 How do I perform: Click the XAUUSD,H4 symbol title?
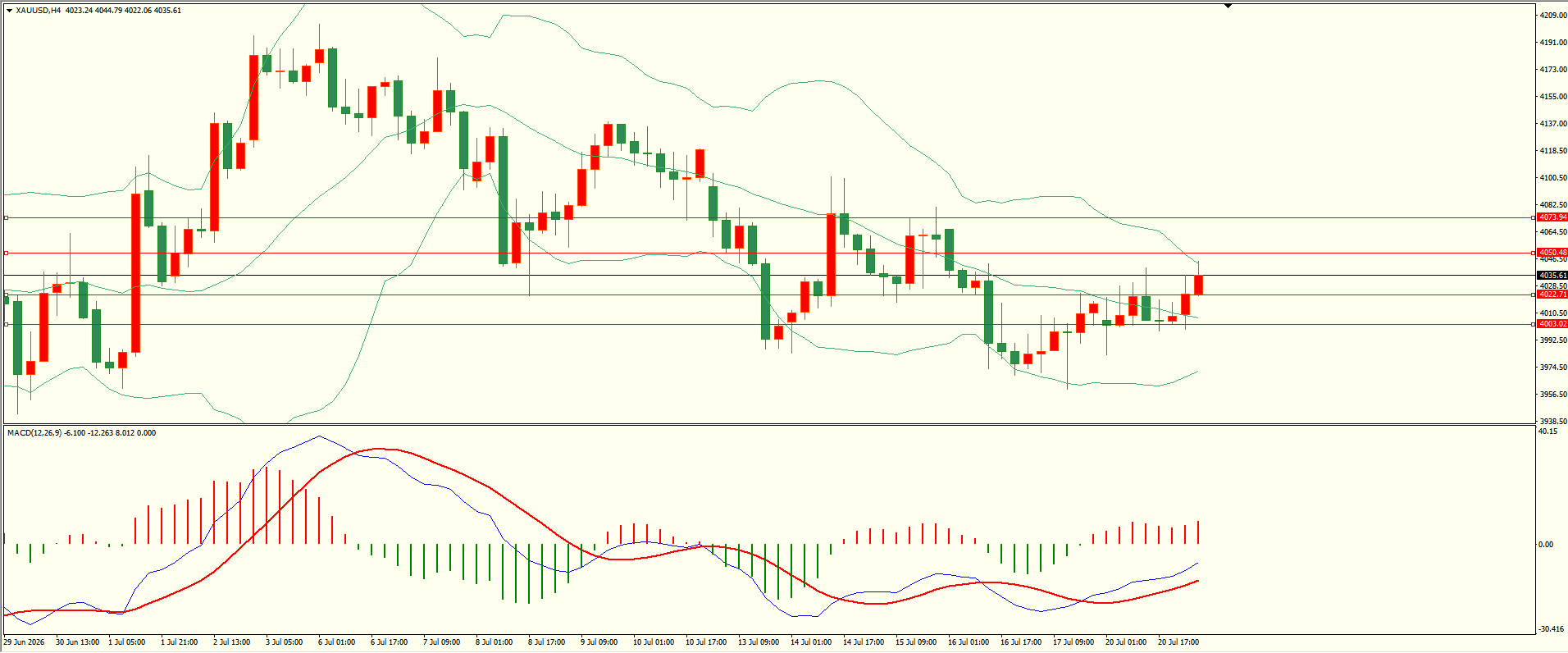(x=39, y=11)
